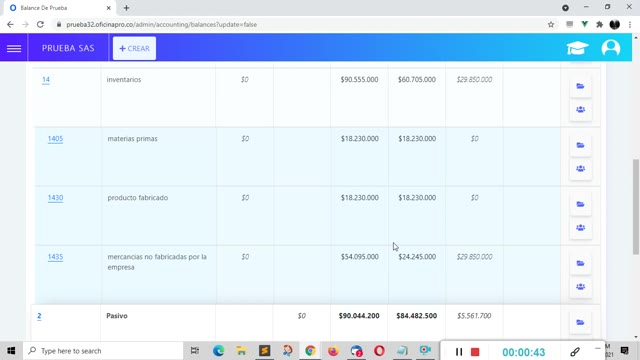This screenshot has width=640, height=360.
Task: Open third-parties people icon for account 1405
Action: (x=580, y=169)
